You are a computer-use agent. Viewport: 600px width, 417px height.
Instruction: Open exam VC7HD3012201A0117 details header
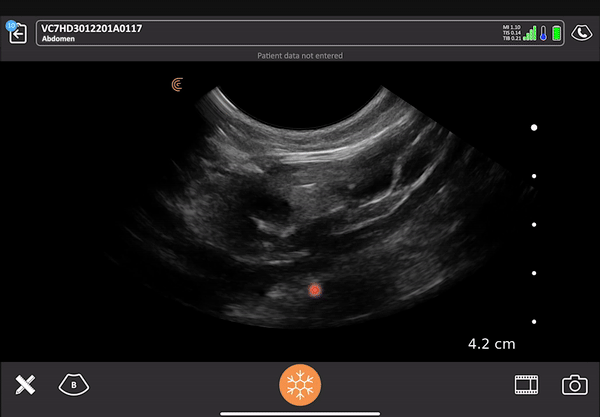(91, 28)
